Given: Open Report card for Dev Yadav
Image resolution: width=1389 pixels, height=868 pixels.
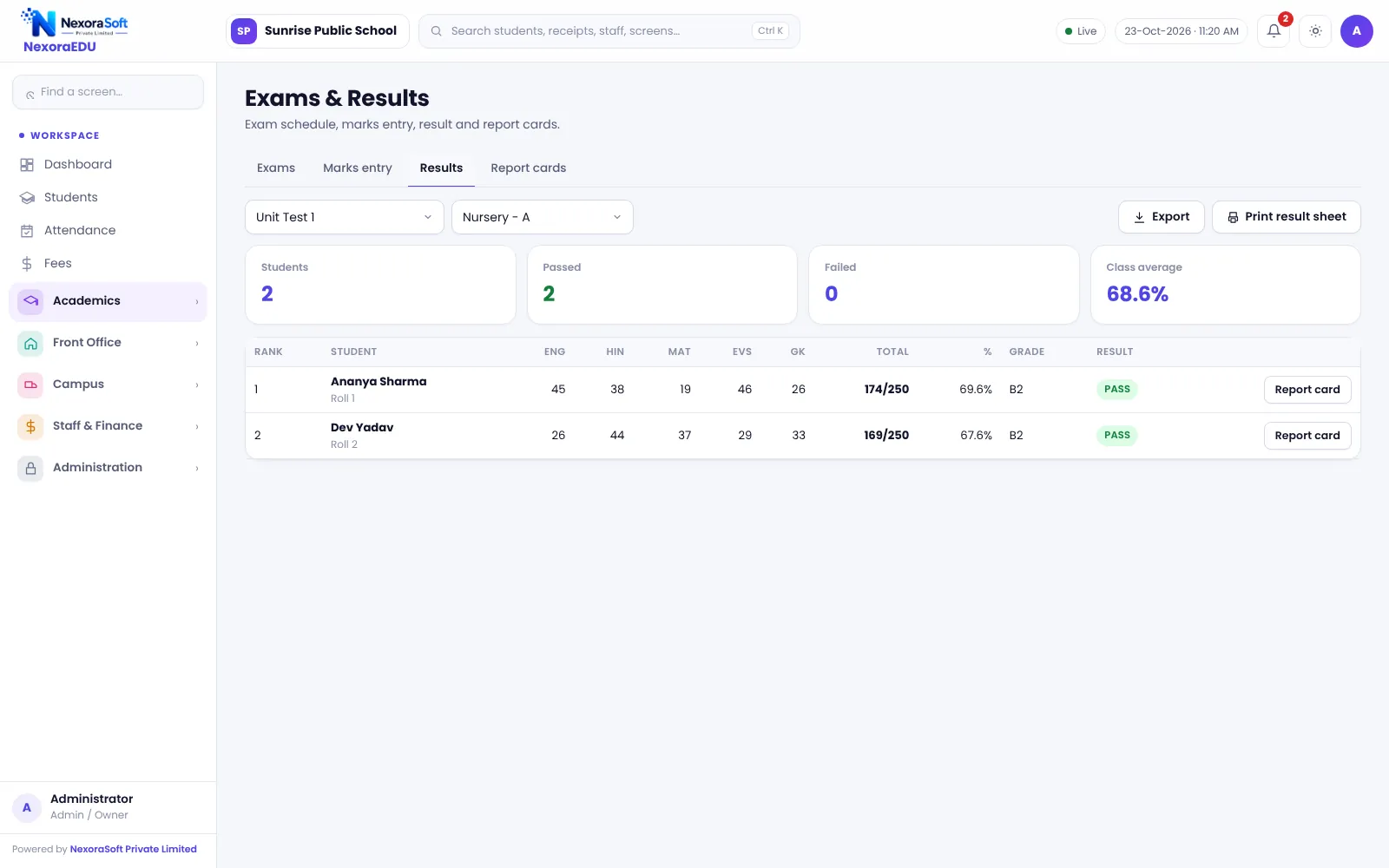Looking at the screenshot, I should pos(1307,436).
